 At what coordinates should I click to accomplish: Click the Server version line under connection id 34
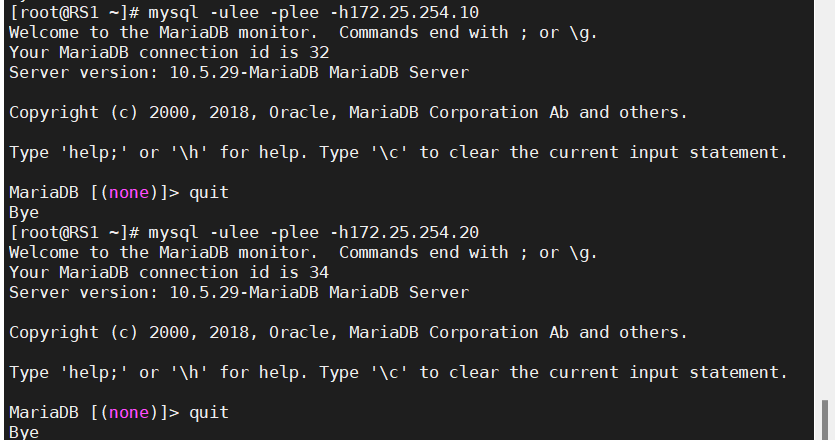point(239,292)
